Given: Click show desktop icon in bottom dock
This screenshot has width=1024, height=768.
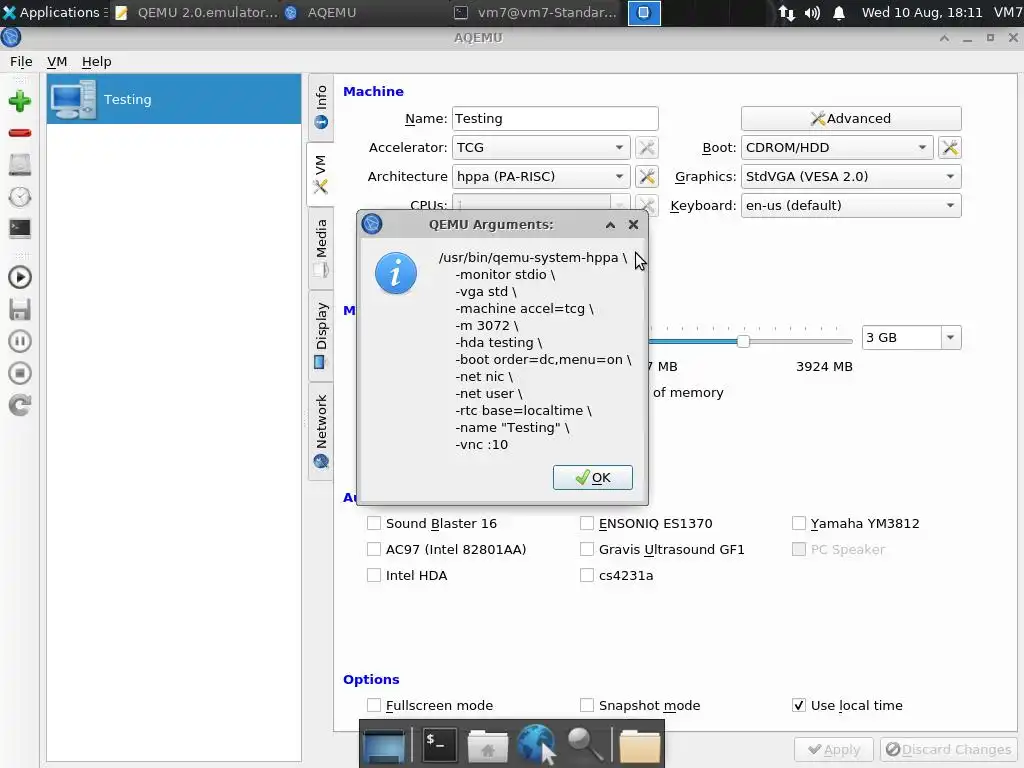Looking at the screenshot, I should (x=385, y=746).
